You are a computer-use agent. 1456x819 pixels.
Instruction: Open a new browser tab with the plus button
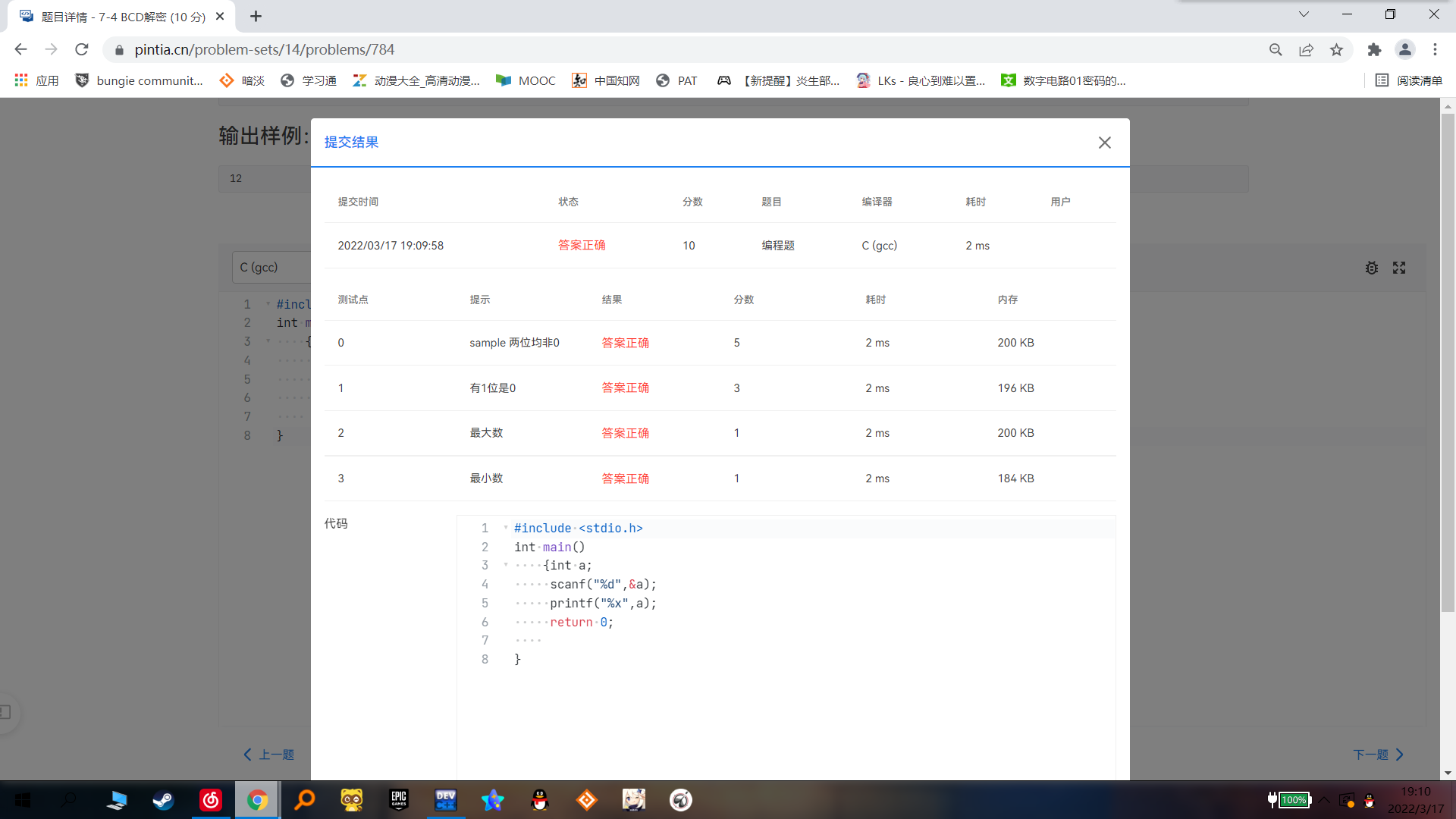(256, 16)
